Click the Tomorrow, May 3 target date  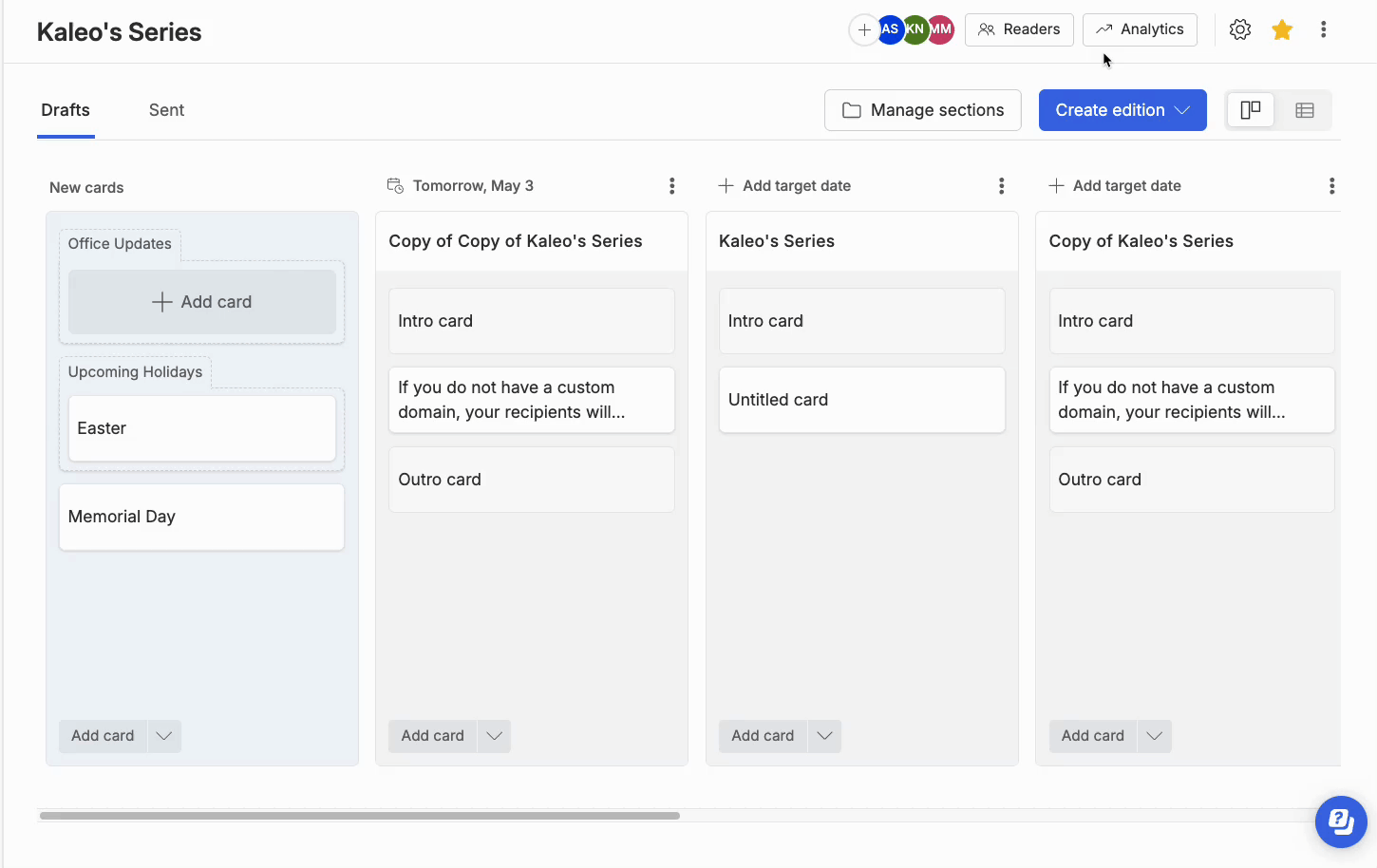(x=461, y=186)
